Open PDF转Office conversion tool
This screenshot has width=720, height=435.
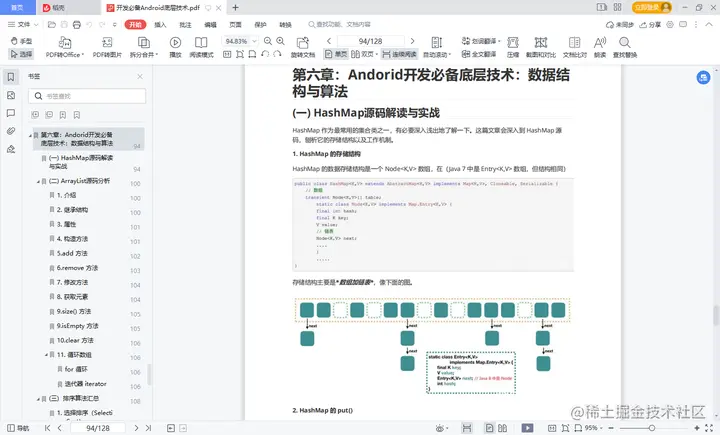[65, 47]
